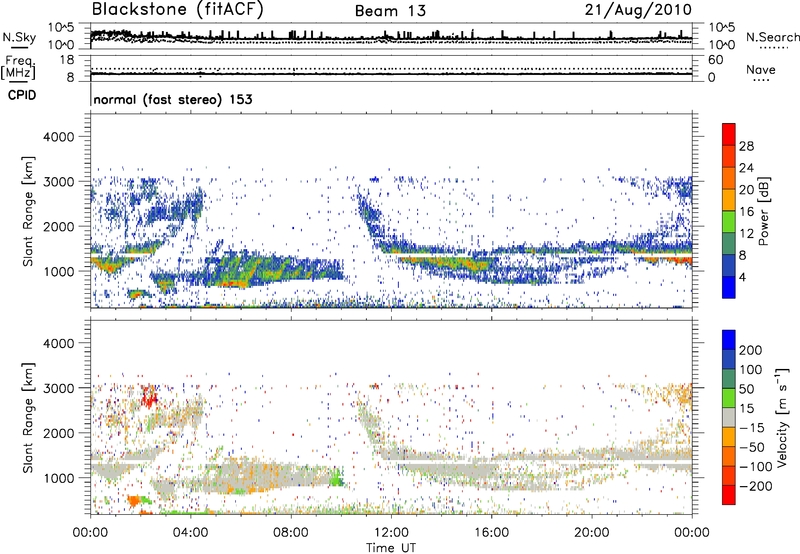Click the "20" tick on the Power colorbar
Image resolution: width=800 pixels, height=554 pixels.
(x=746, y=190)
